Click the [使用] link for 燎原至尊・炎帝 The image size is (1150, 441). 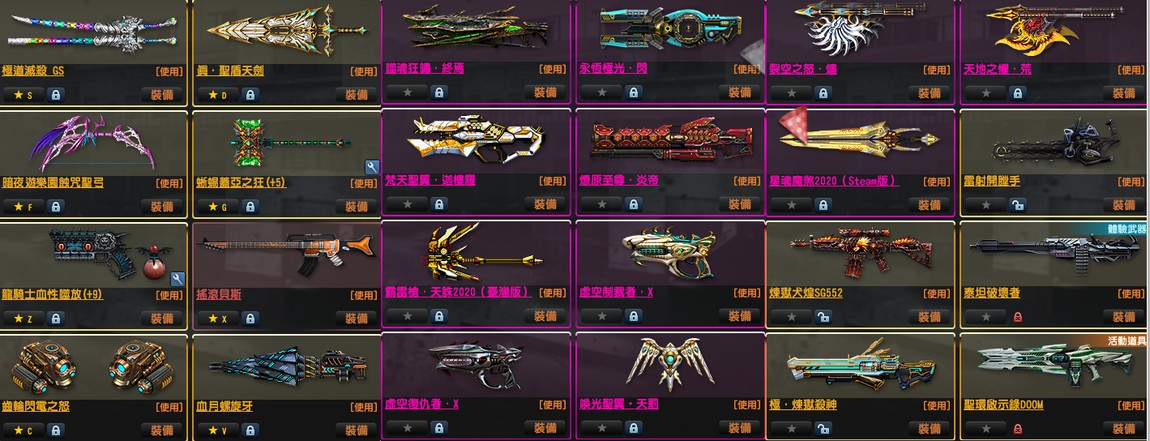747,182
